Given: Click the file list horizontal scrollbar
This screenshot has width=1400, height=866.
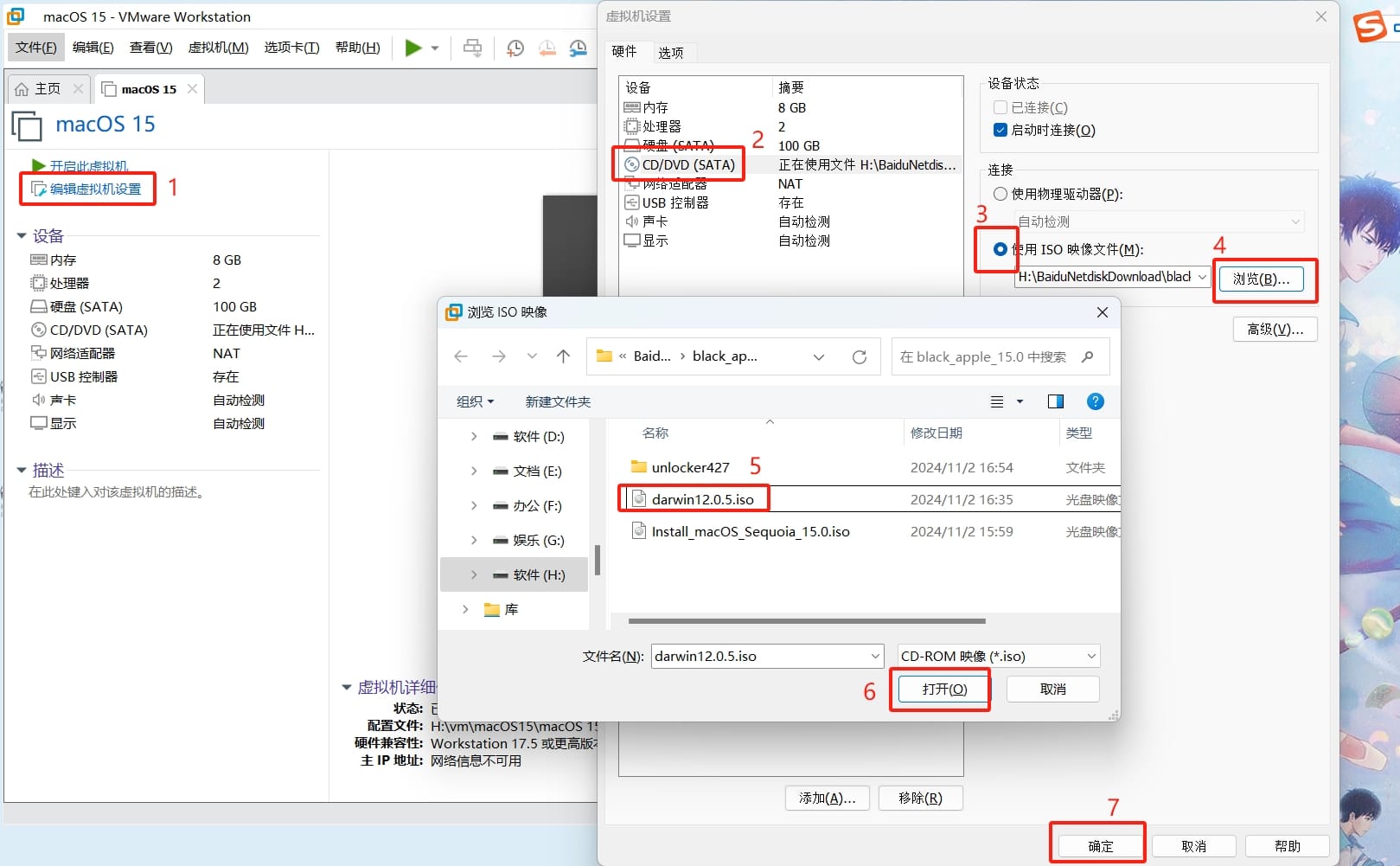Looking at the screenshot, I should click(x=807, y=621).
